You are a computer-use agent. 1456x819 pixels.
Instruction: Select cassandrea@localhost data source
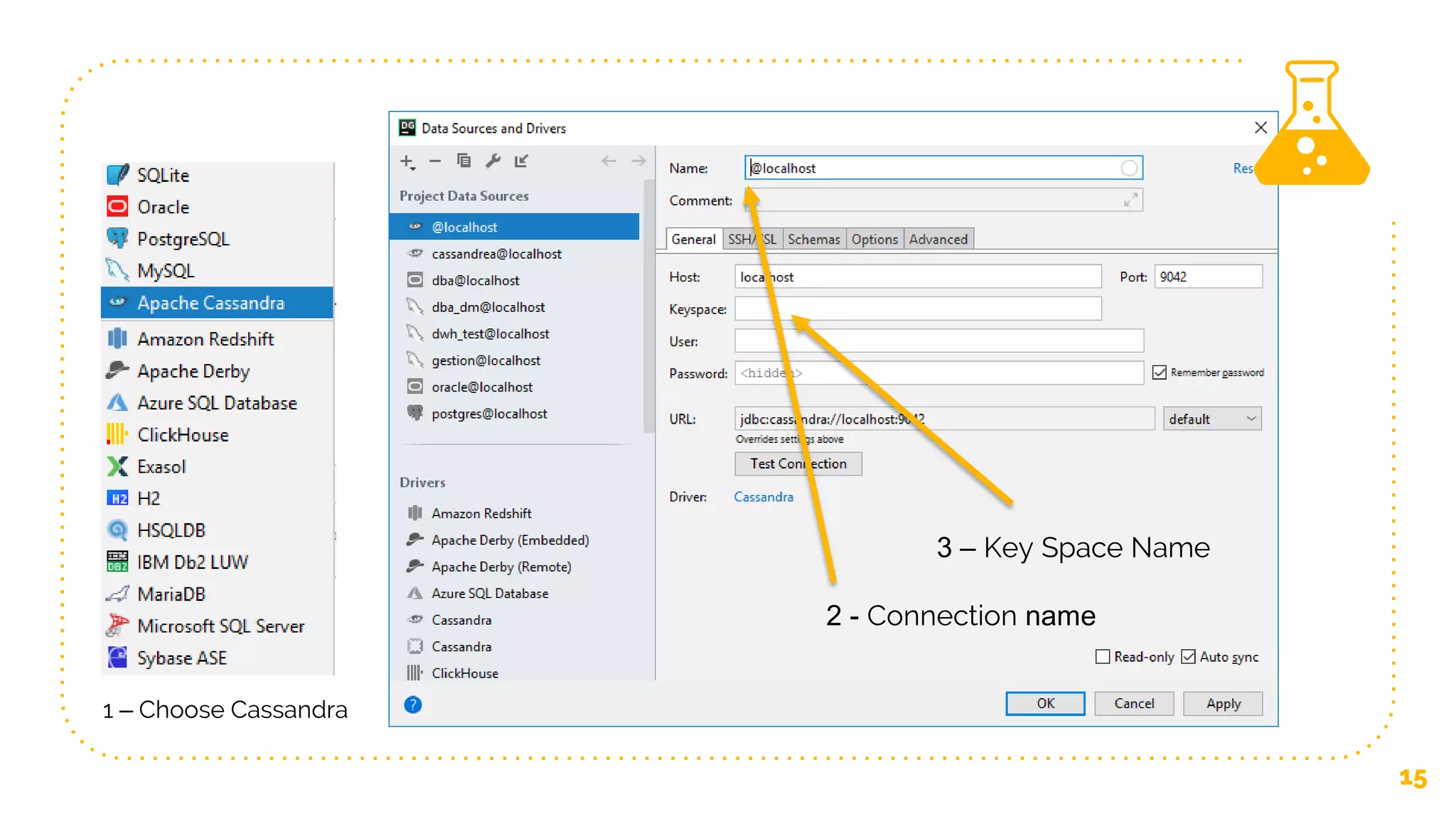pyautogui.click(x=515, y=254)
